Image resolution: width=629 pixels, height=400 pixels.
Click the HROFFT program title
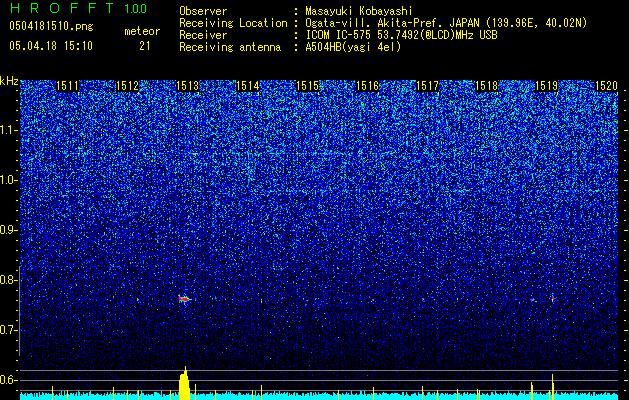[x=63, y=8]
